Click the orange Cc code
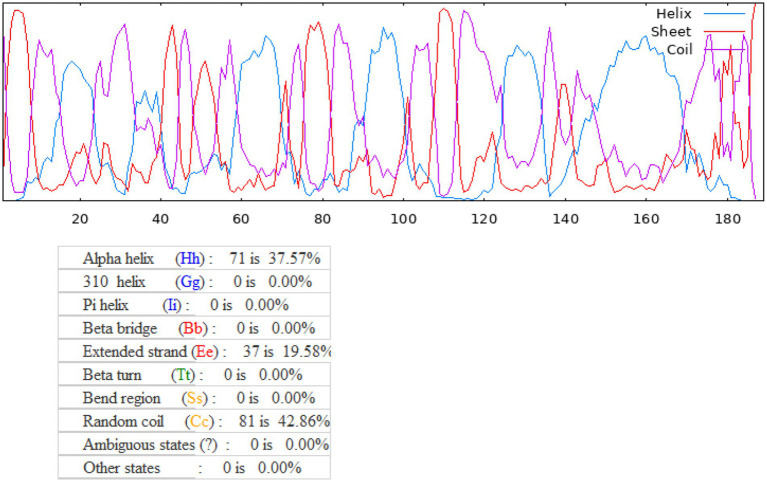The image size is (767, 482). pyautogui.click(x=200, y=421)
